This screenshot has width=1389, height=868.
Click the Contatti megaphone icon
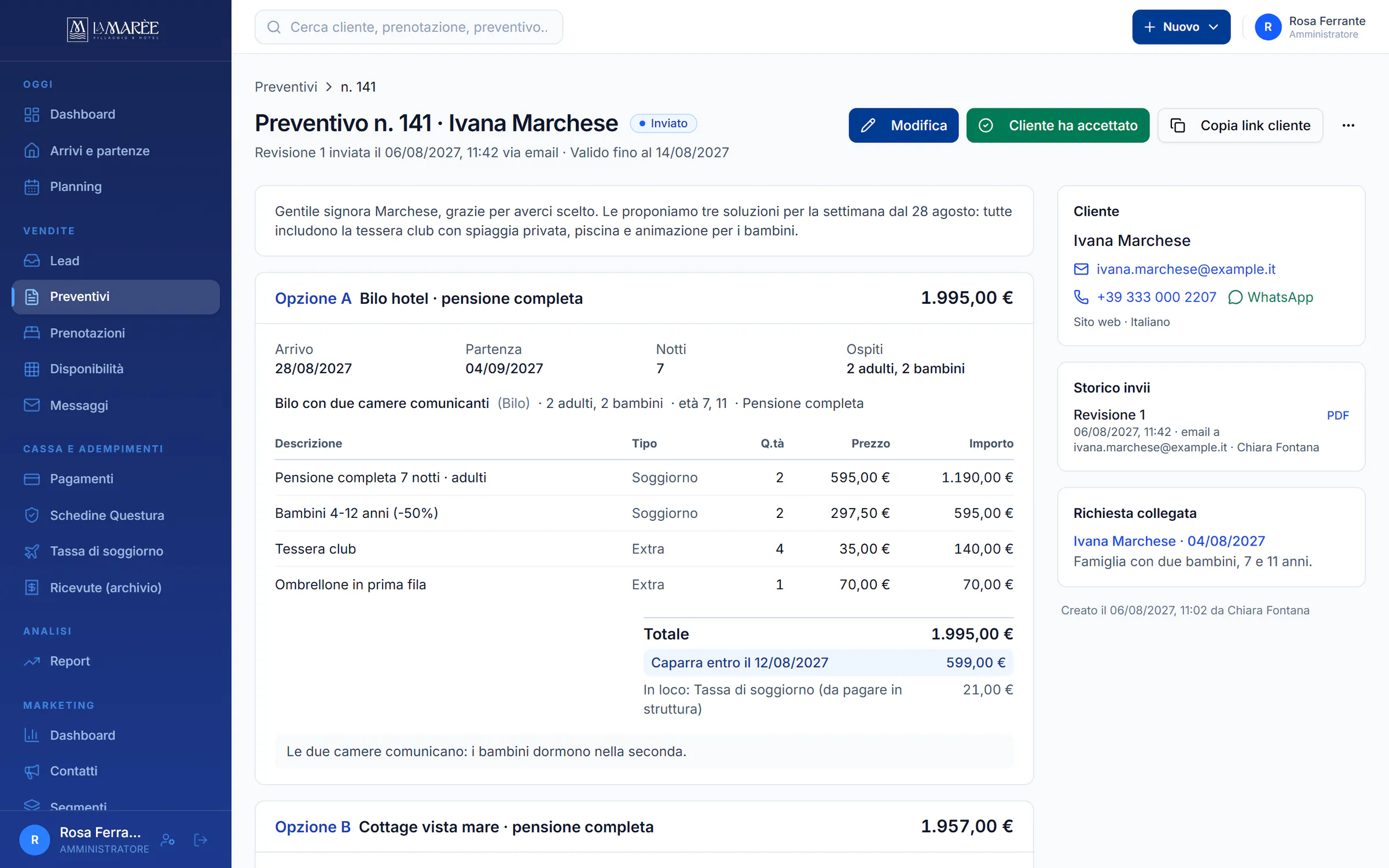[x=32, y=771]
